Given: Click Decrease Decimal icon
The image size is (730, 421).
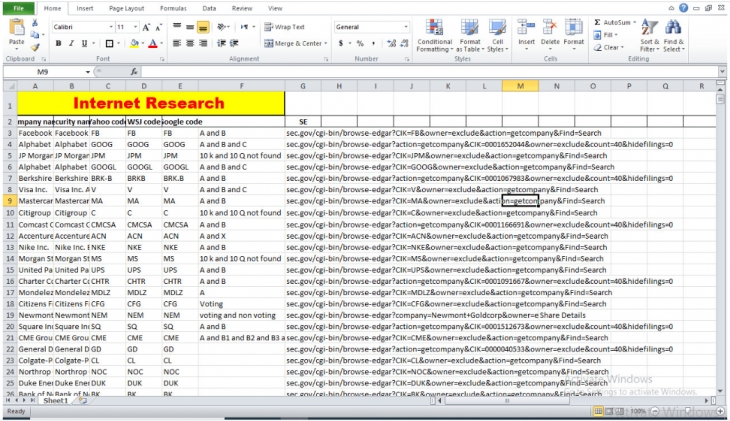Looking at the screenshot, I should pos(404,43).
